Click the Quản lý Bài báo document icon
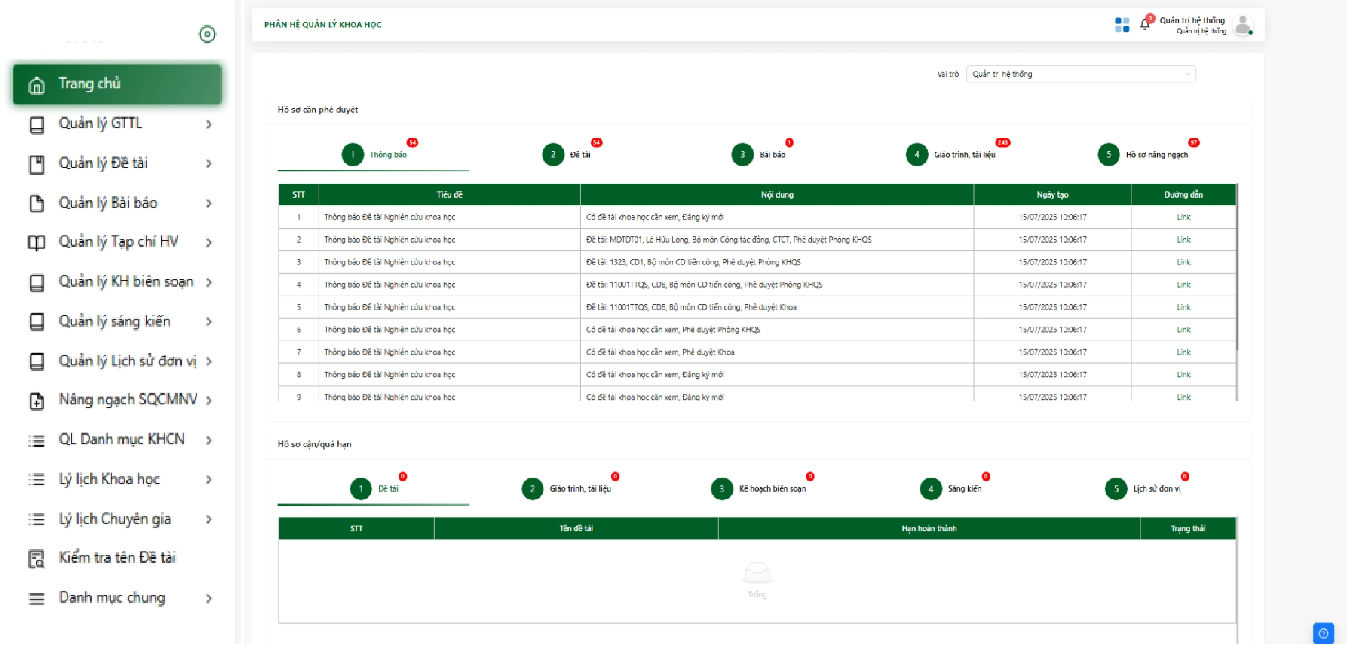The width and height of the screenshot is (1348, 645). pyautogui.click(x=37, y=204)
